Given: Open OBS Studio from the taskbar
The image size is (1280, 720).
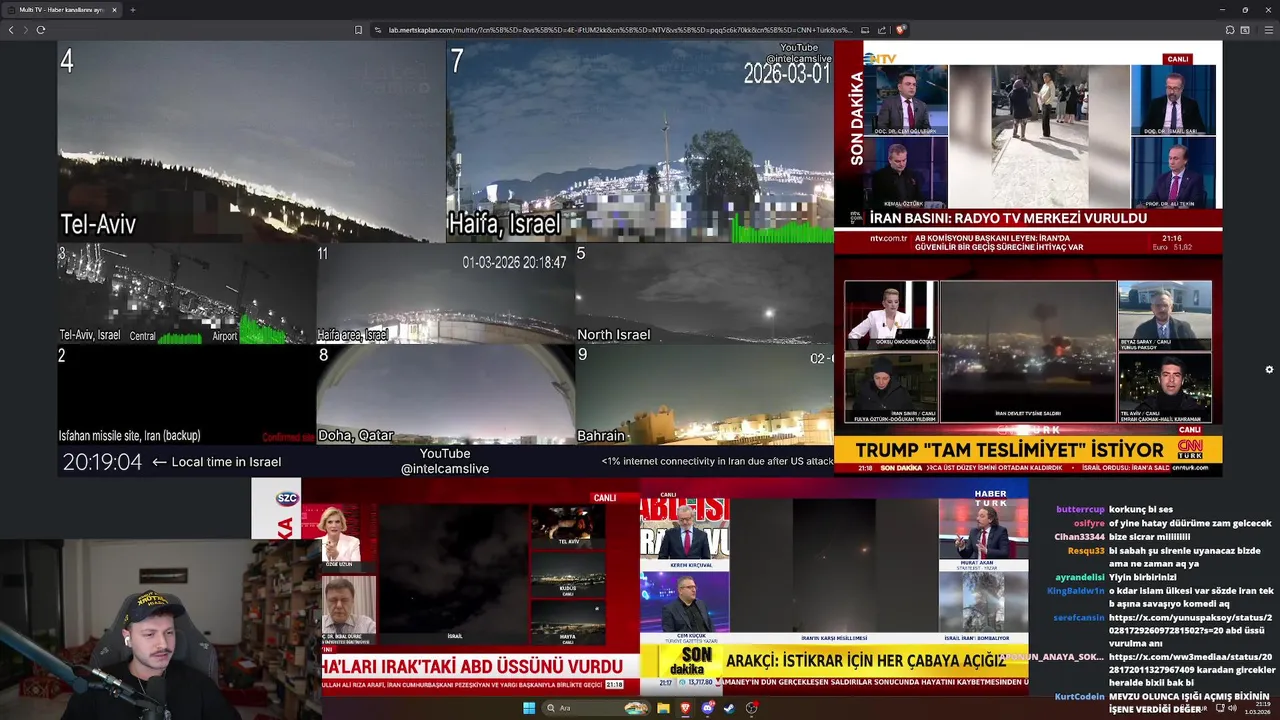Looking at the screenshot, I should click(x=751, y=708).
